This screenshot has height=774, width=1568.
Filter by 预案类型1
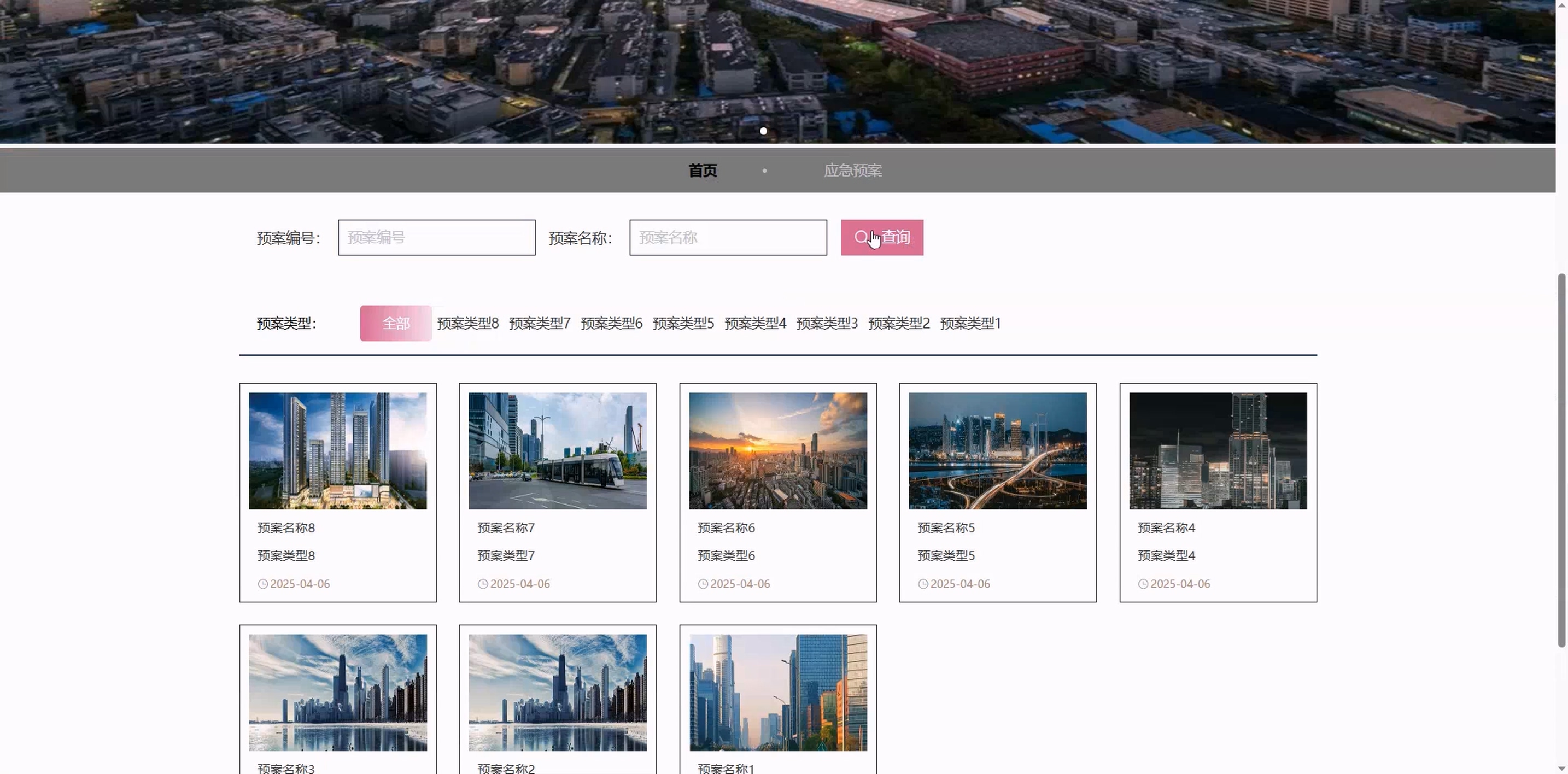pos(970,323)
